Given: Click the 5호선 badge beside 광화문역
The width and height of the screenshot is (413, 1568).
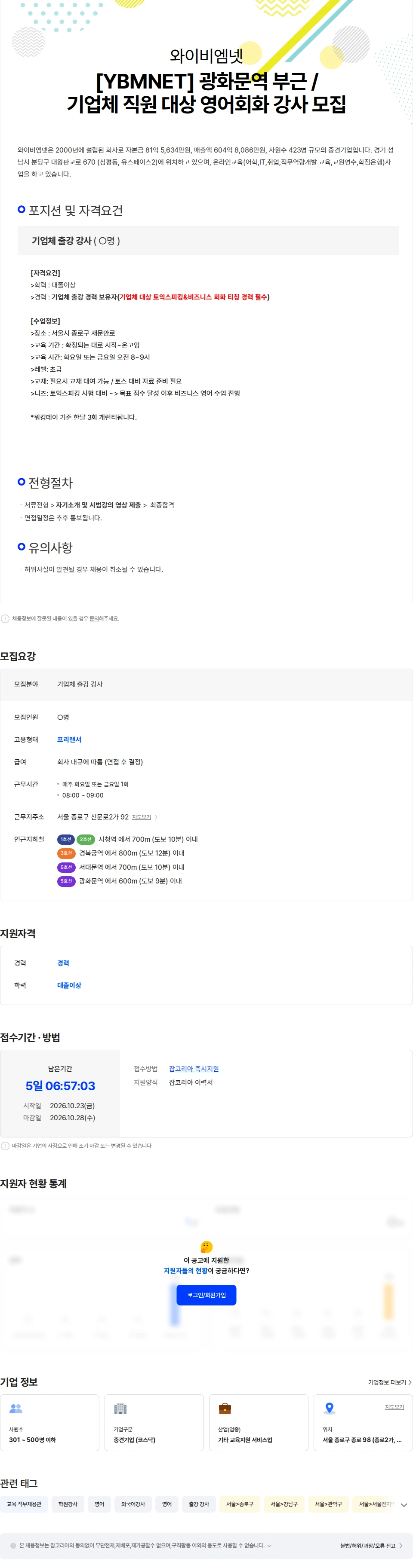Looking at the screenshot, I should click(66, 881).
